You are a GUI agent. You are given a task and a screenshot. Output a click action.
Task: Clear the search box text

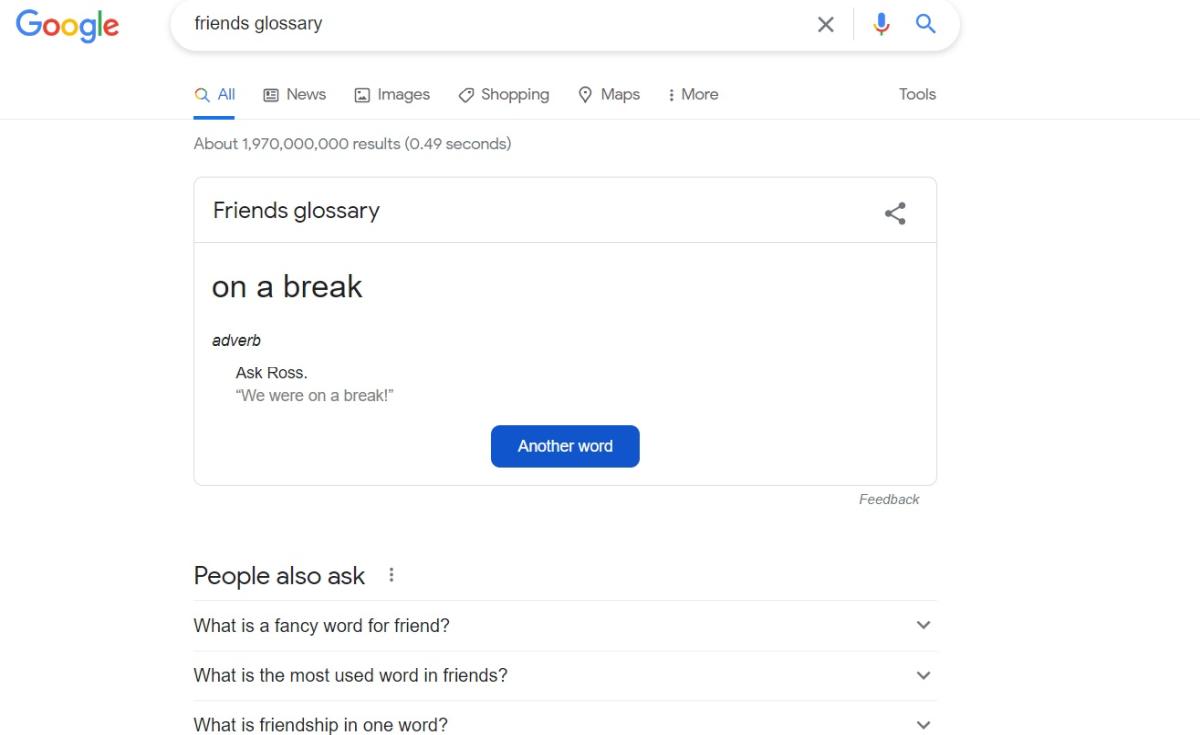tap(825, 25)
